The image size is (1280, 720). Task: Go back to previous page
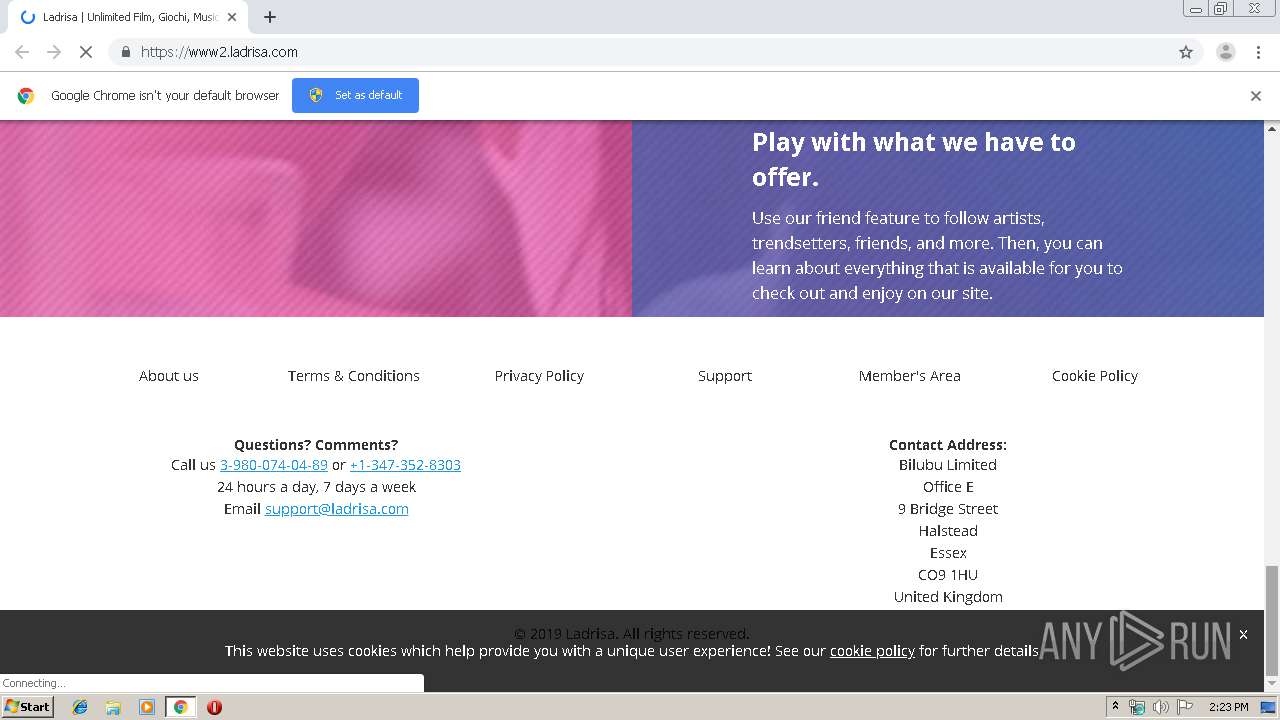22,52
